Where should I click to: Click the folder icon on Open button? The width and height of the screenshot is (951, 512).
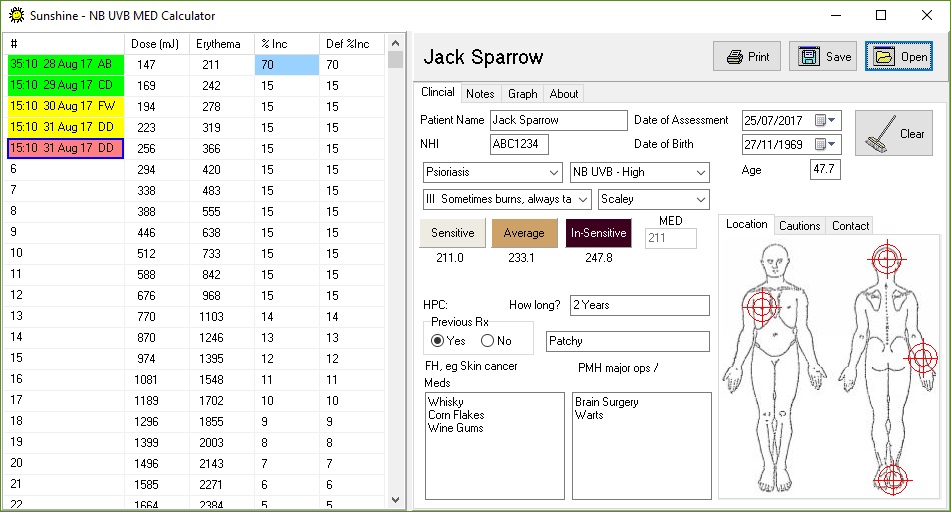click(884, 57)
